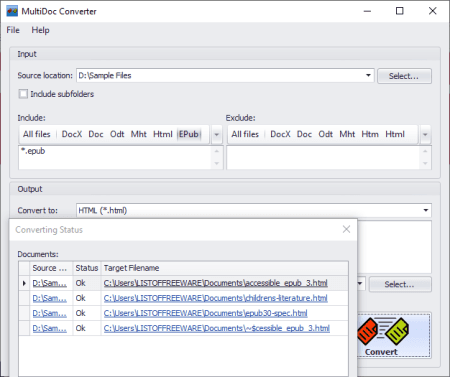Viewport: 450px width, 377px height.
Task: Click the row indicator arrow of first document
Action: (x=24, y=283)
